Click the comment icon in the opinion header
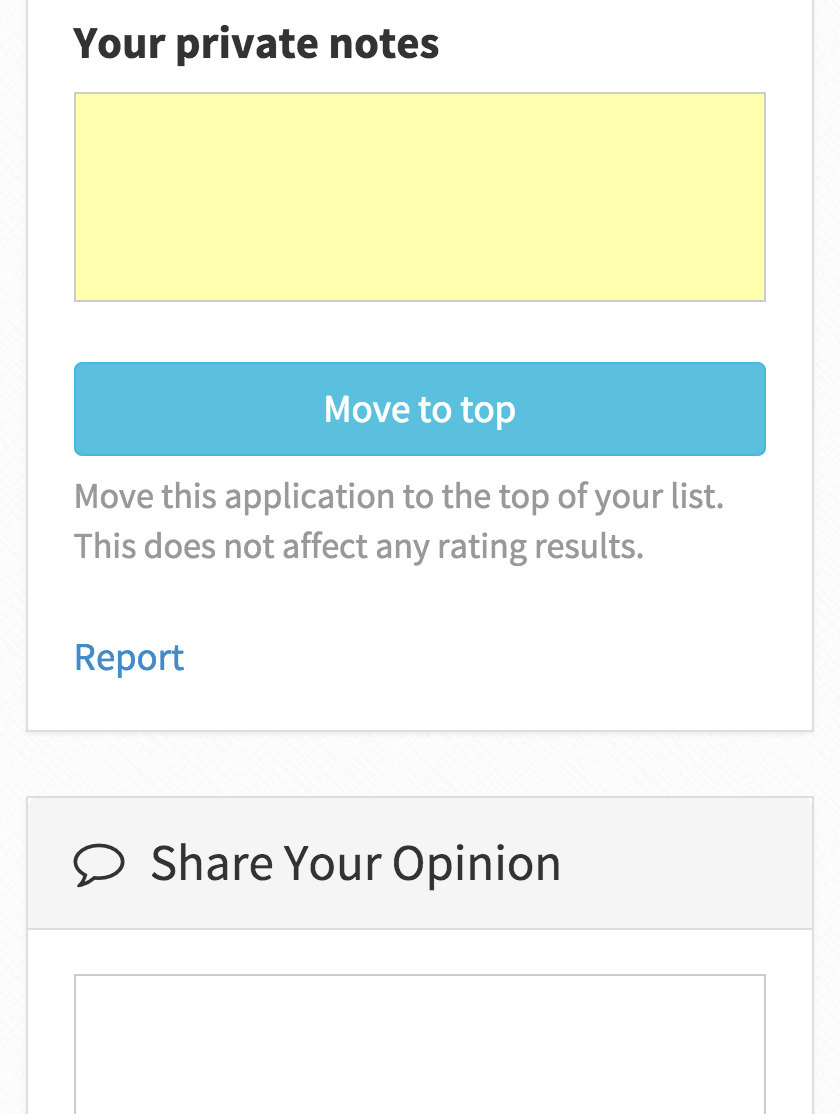 pyautogui.click(x=99, y=865)
